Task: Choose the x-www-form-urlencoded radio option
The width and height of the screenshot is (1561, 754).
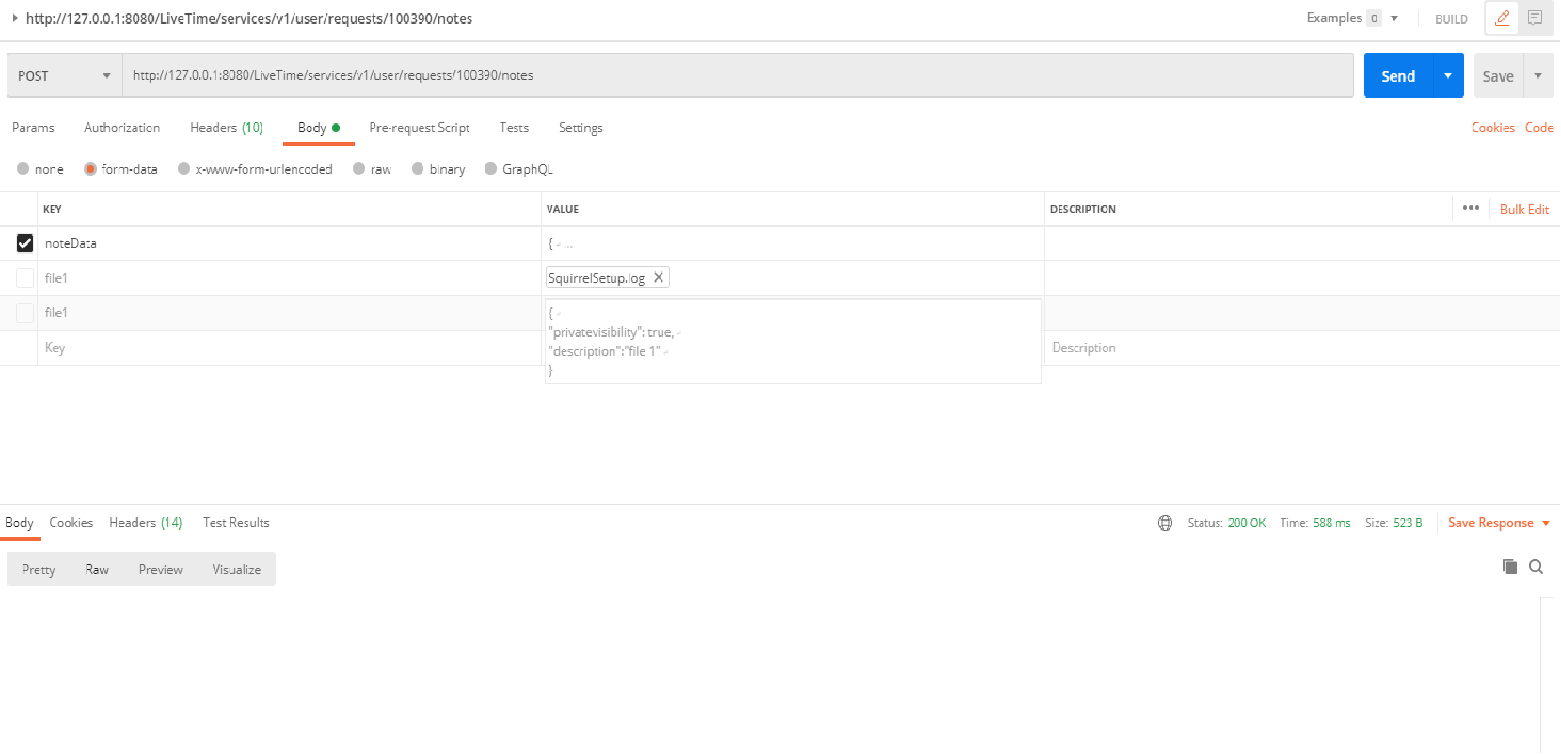Action: tap(184, 169)
